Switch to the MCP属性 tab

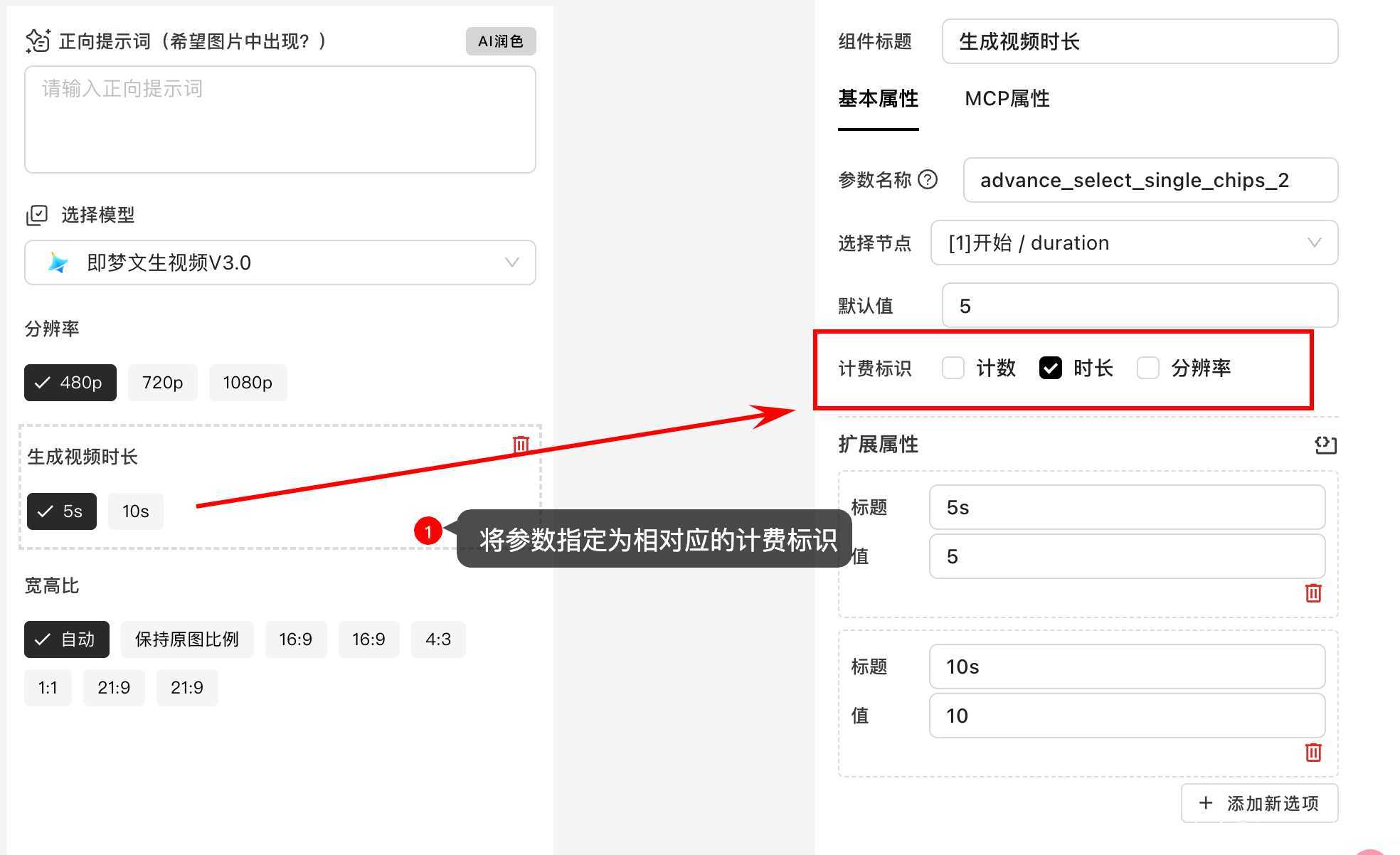pos(1007,99)
